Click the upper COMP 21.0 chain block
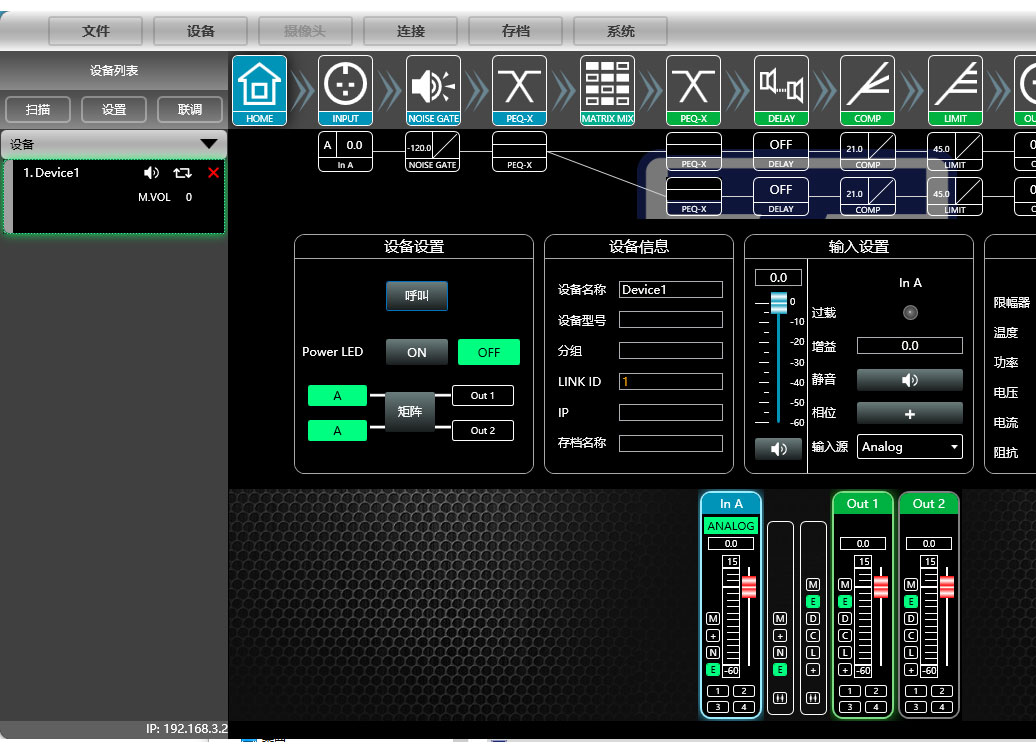1036x754 pixels. coord(868,151)
